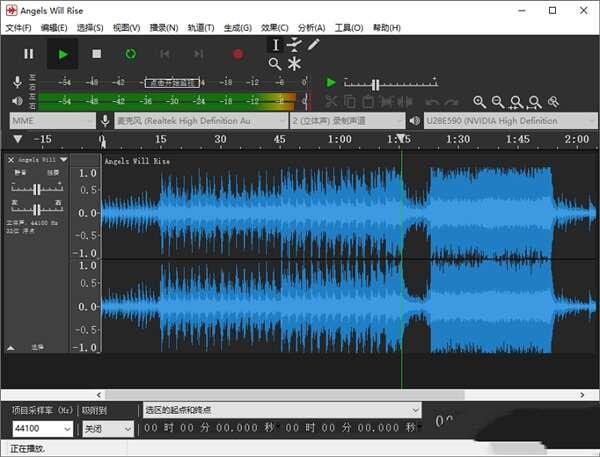Stop playback using the Stop button

97,54
